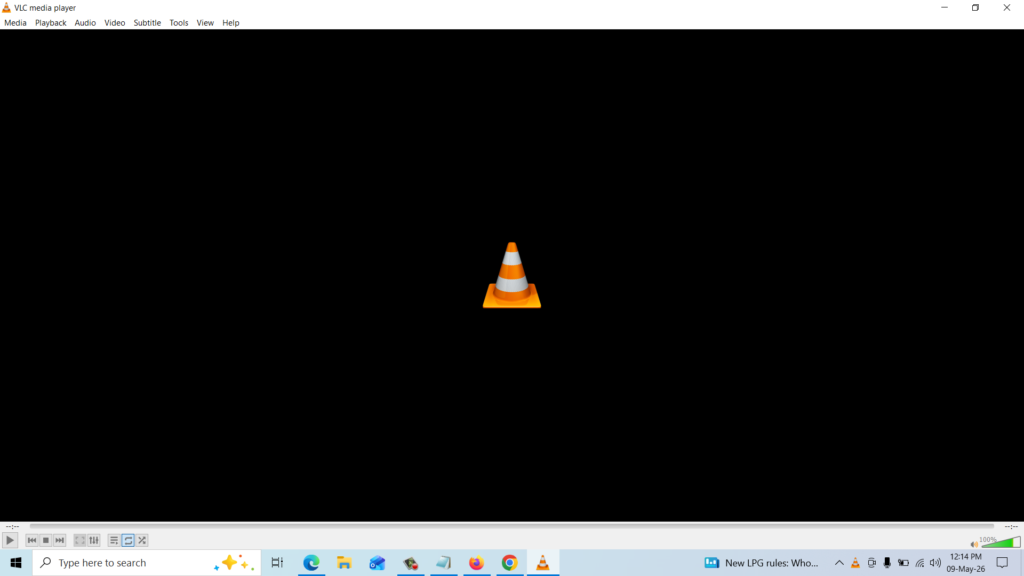Screen dimensions: 1024x576
Task: Restore down the VLC window
Action: click(976, 8)
